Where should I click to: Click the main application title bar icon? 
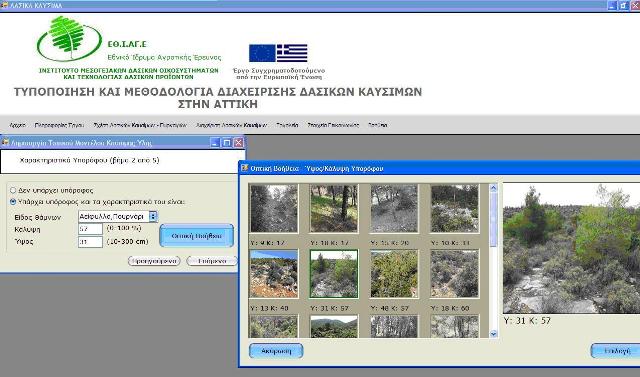[5, 5]
